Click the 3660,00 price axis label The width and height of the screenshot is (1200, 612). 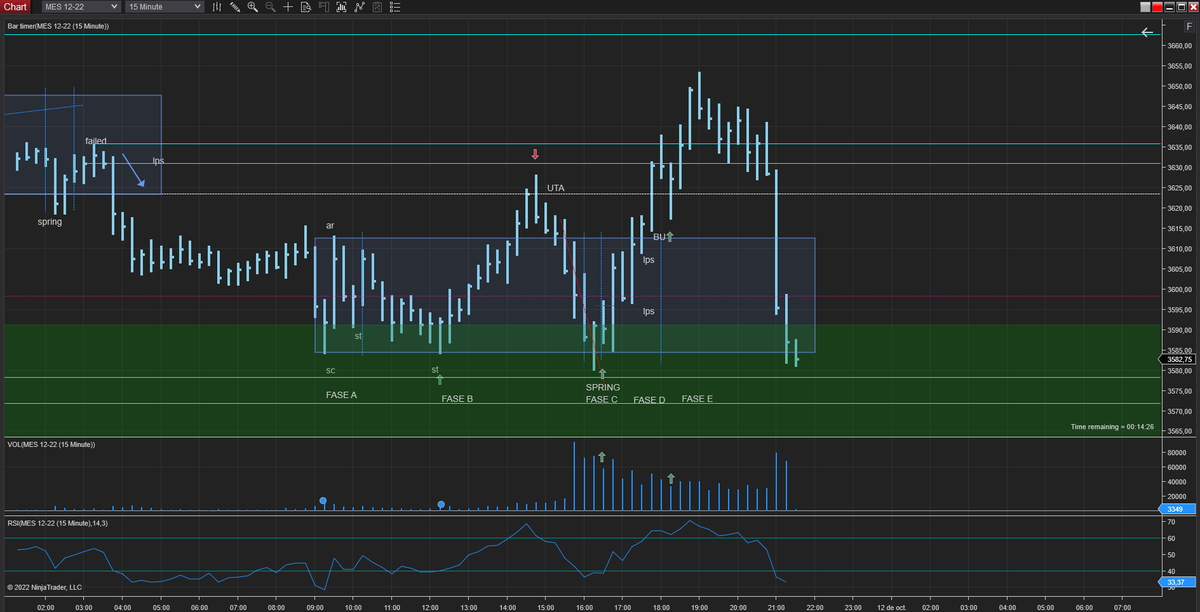coord(1180,46)
